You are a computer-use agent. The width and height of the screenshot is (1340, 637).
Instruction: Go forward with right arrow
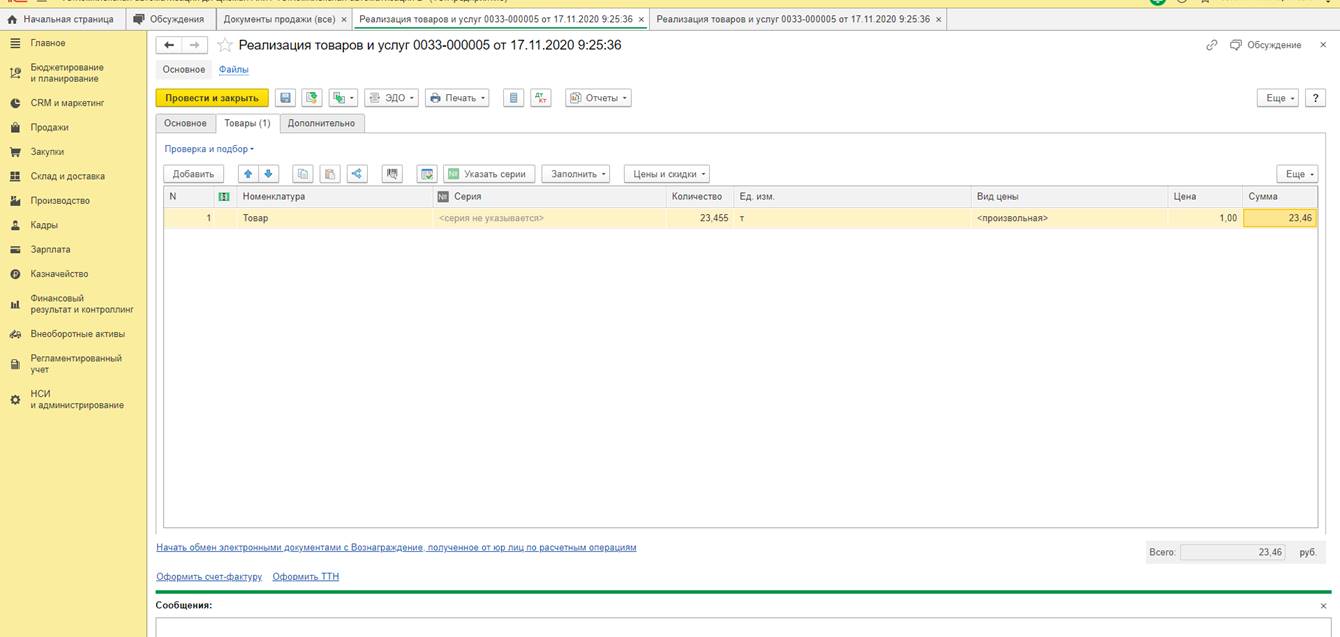point(195,45)
